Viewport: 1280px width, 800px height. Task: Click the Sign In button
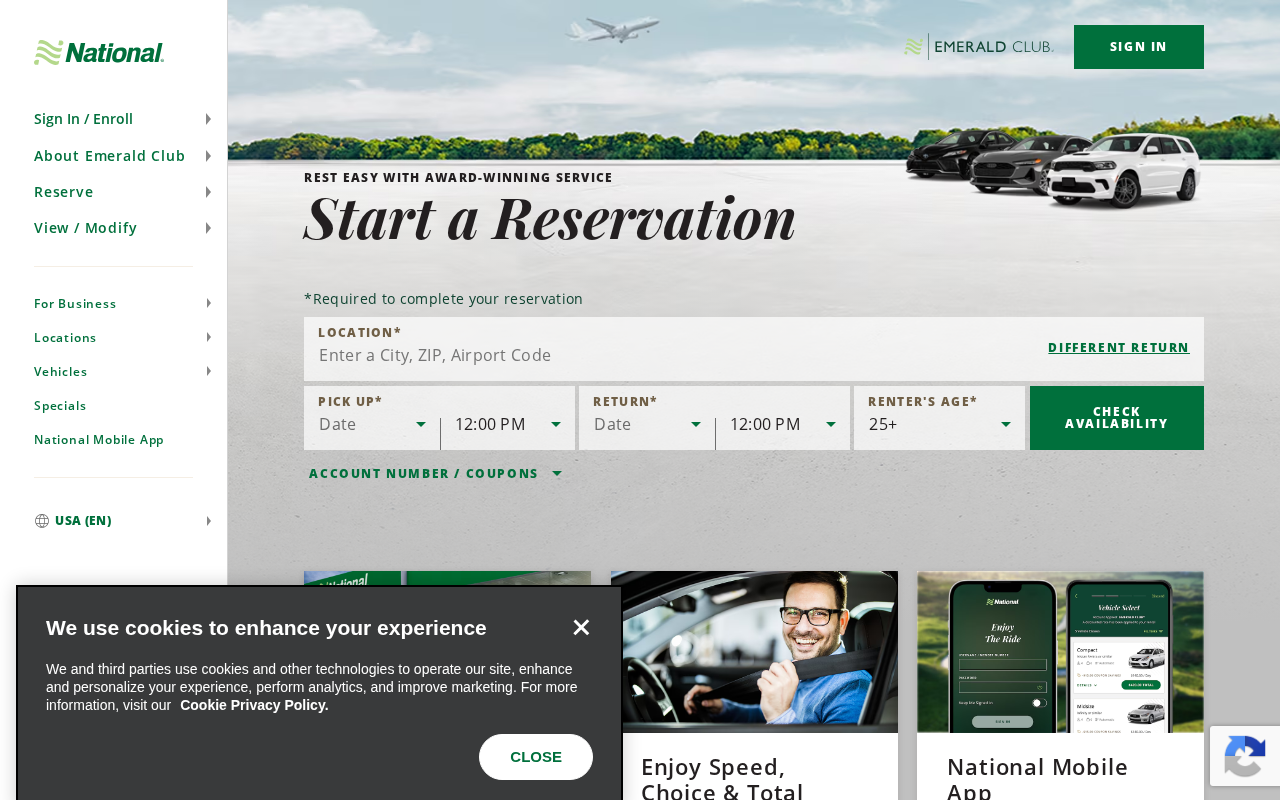1139,47
